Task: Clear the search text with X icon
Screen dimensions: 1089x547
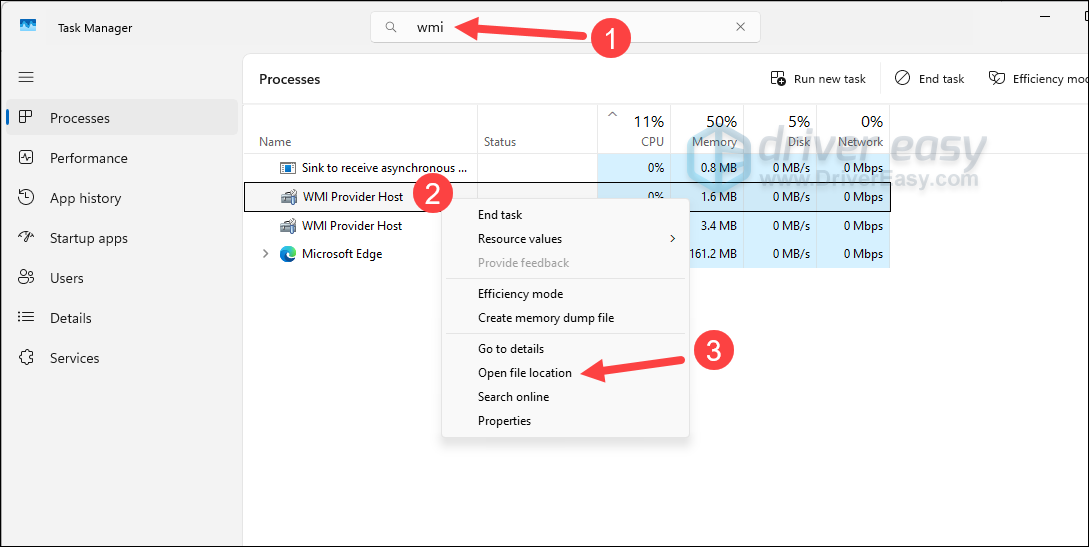Action: (x=740, y=27)
